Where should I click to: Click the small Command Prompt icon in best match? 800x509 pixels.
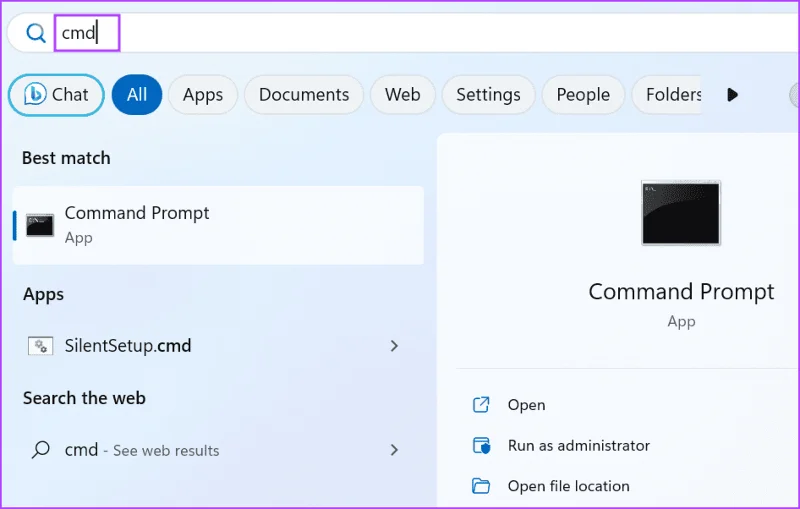[40, 225]
